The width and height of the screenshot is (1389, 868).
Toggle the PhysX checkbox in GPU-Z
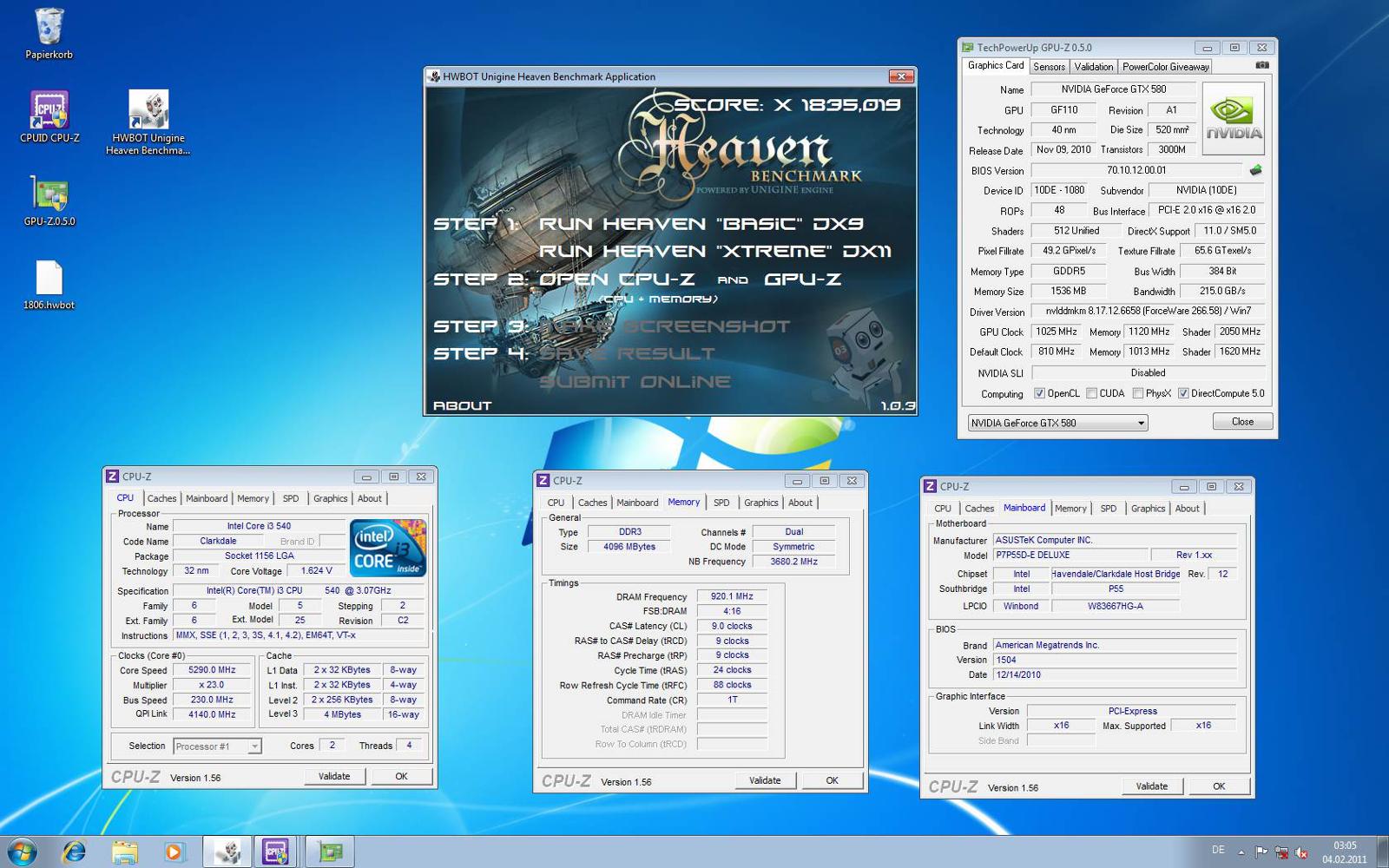click(1137, 393)
